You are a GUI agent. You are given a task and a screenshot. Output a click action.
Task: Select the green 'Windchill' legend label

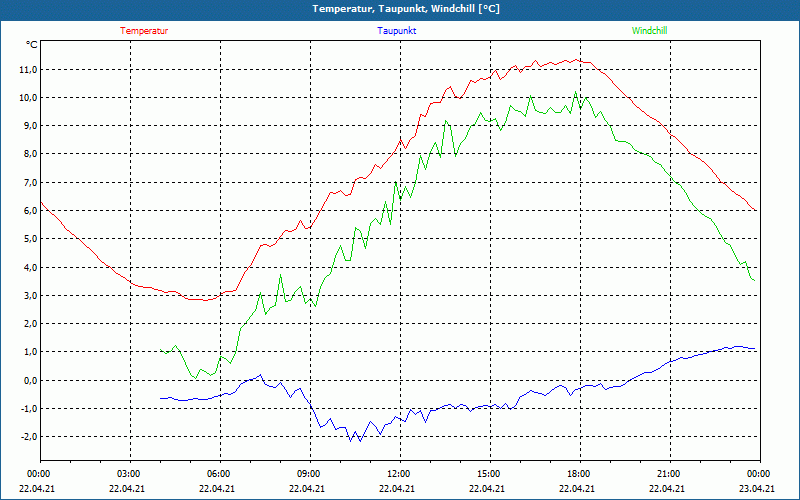pyautogui.click(x=649, y=31)
